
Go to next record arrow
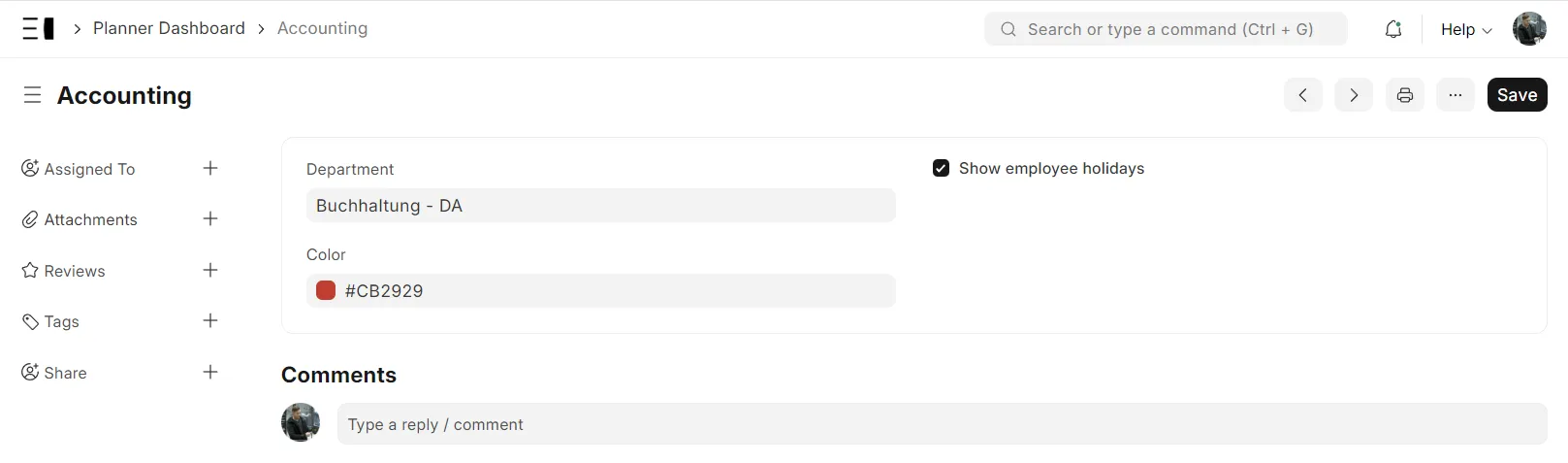pos(1354,95)
